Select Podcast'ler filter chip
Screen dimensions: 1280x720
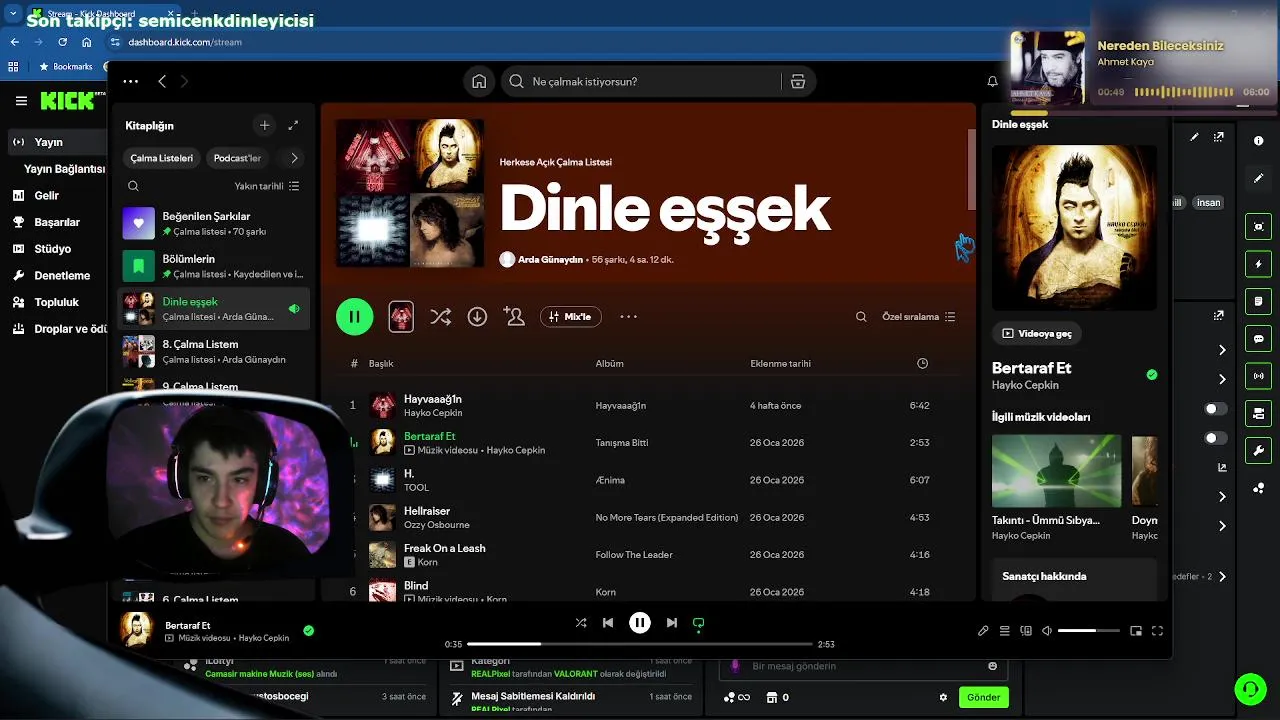(x=237, y=158)
